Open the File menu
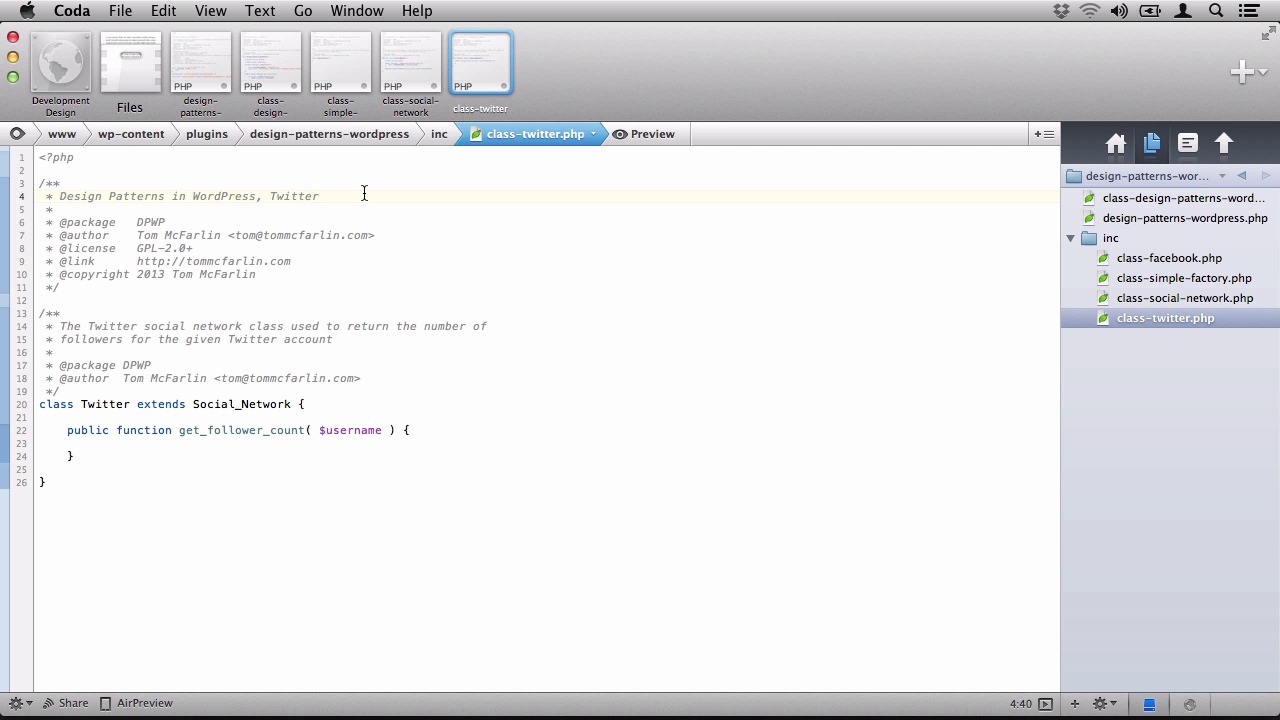This screenshot has width=1280, height=720. click(x=120, y=11)
